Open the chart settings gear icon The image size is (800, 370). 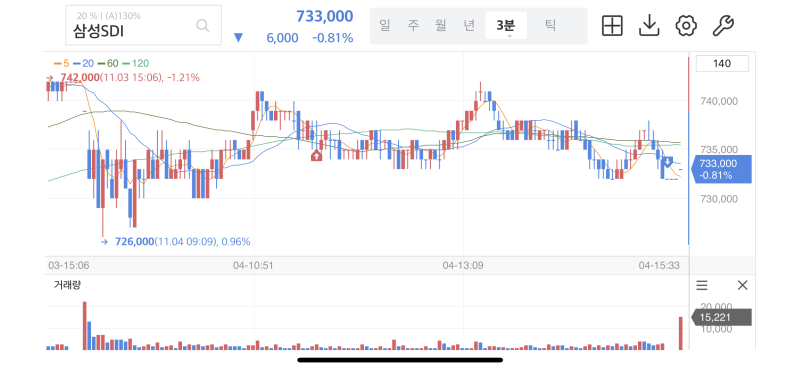click(x=686, y=25)
